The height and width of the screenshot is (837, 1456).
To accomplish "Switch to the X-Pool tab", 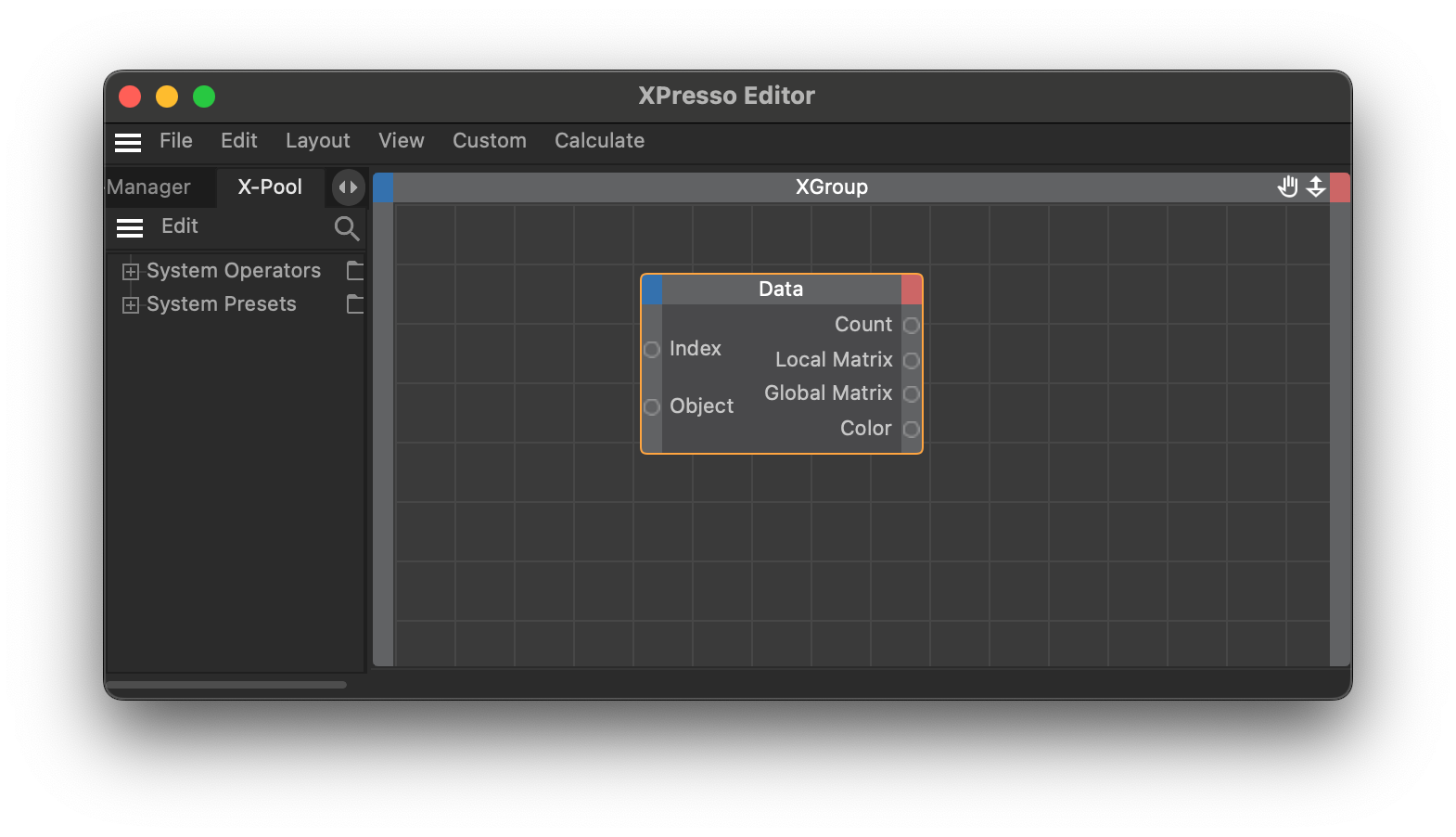I will 270,187.
